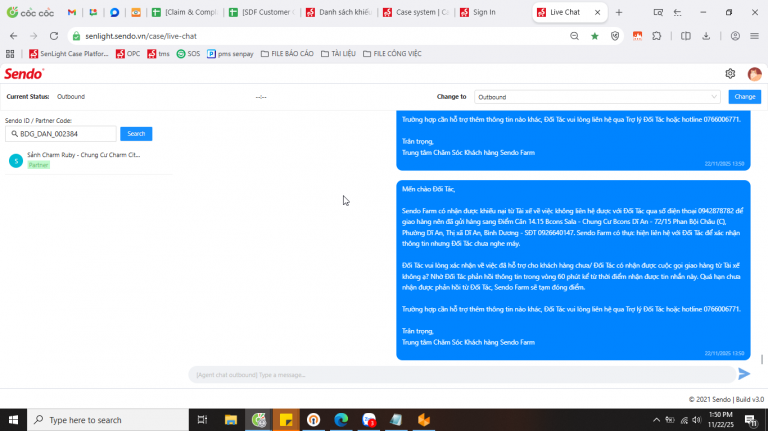
Task: Open the settings gear icon
Action: 730,73
